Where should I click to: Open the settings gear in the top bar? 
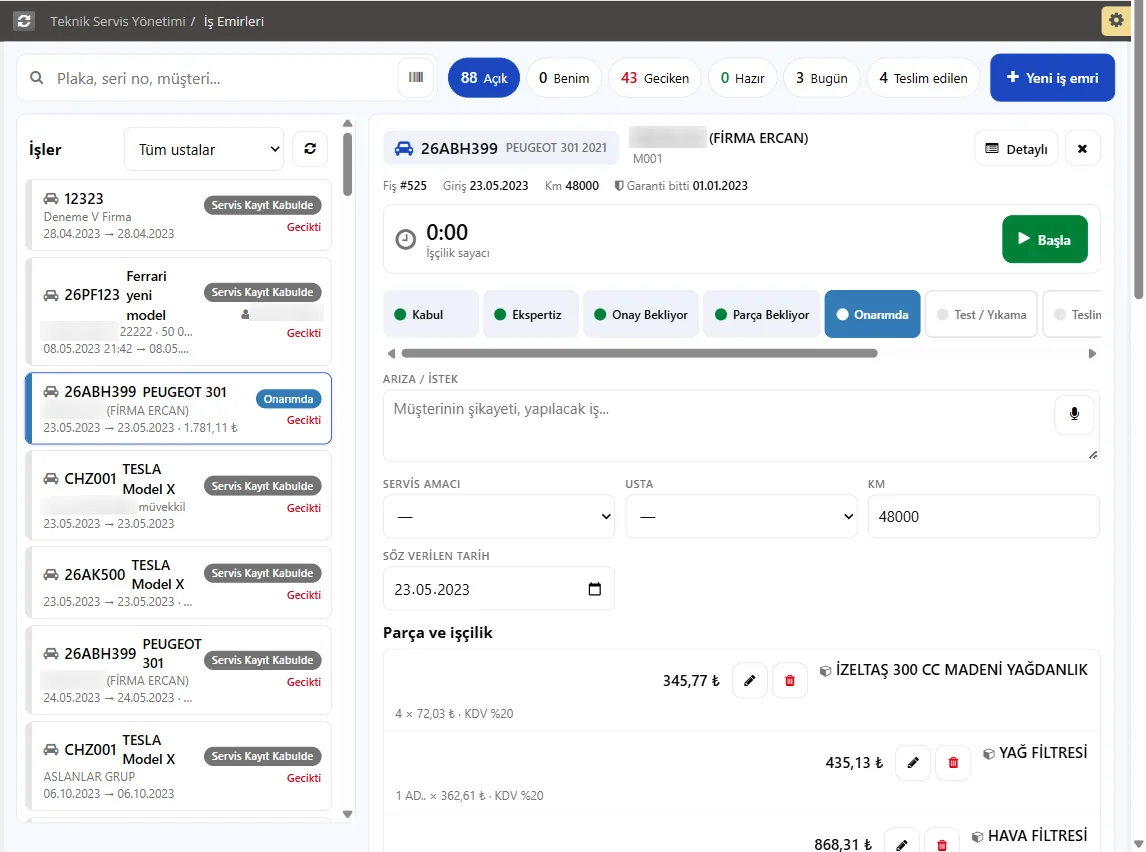(1115, 20)
